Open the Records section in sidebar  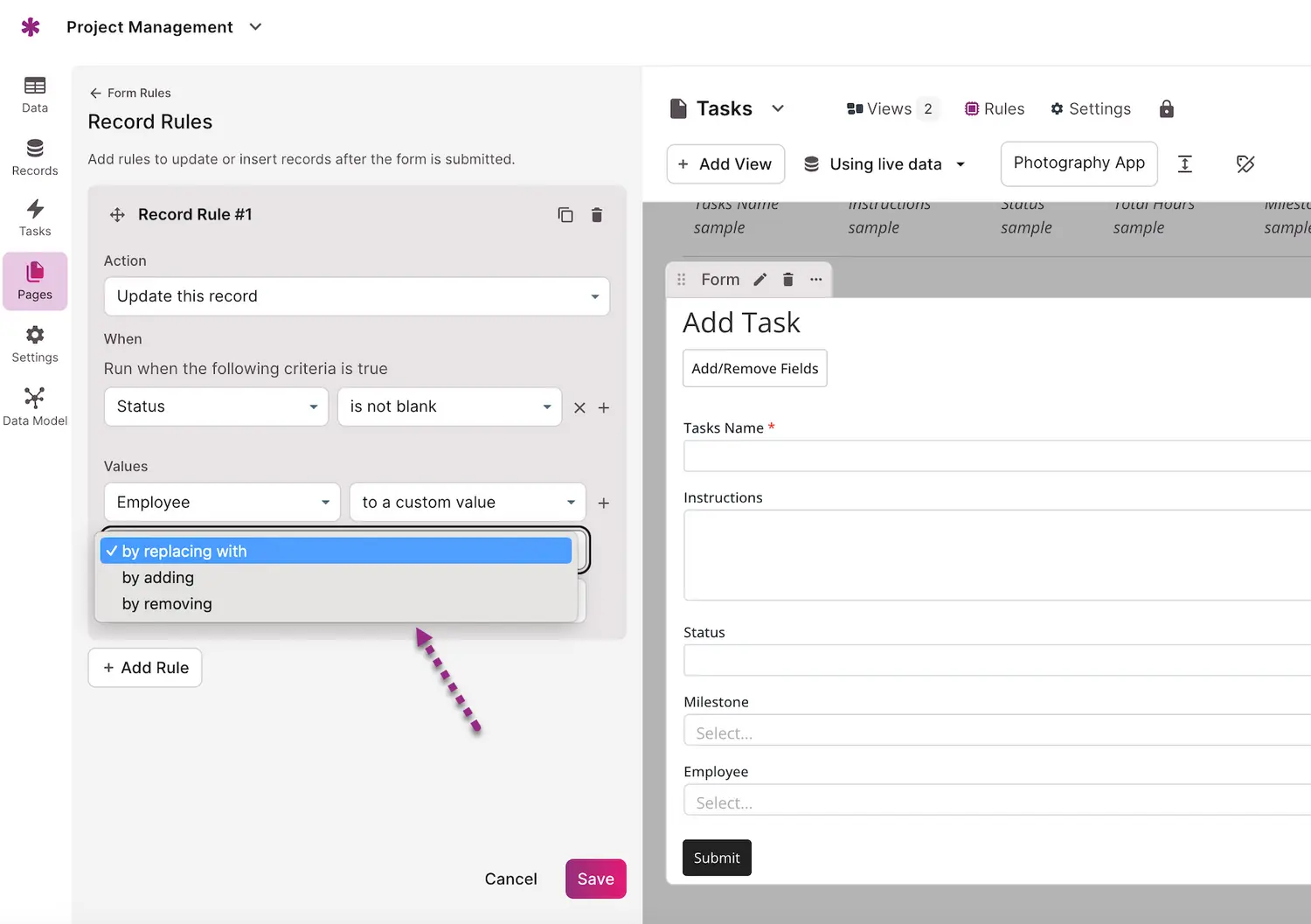pyautogui.click(x=35, y=157)
